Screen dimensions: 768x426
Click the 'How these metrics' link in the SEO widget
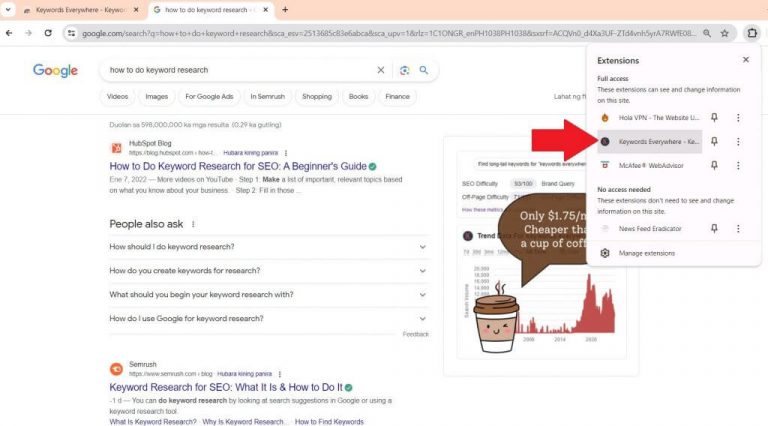tap(482, 210)
